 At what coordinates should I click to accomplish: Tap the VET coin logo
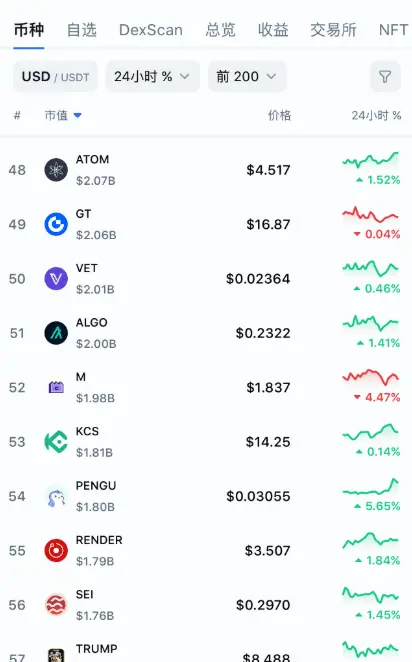(x=56, y=279)
